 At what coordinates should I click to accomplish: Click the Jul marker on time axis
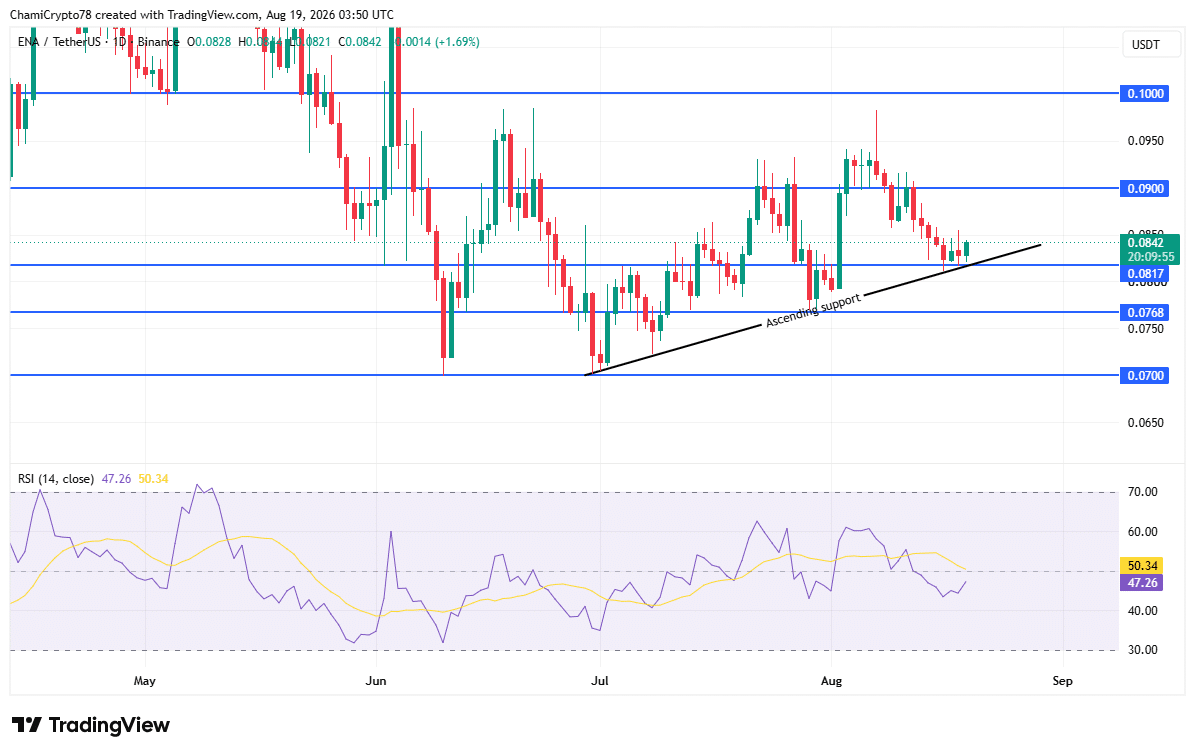600,680
